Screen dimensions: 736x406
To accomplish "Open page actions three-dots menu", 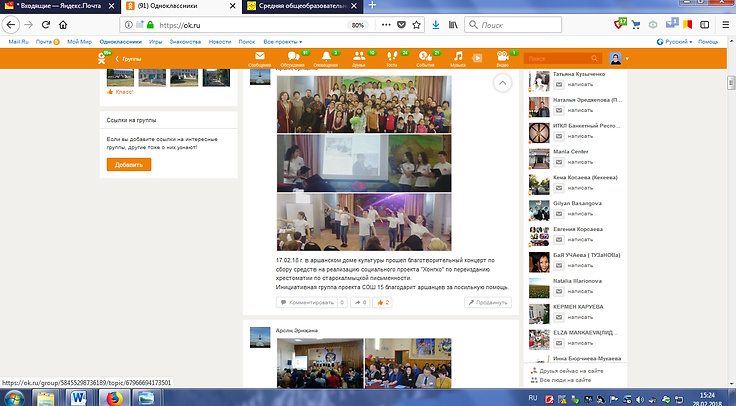I will tap(386, 25).
